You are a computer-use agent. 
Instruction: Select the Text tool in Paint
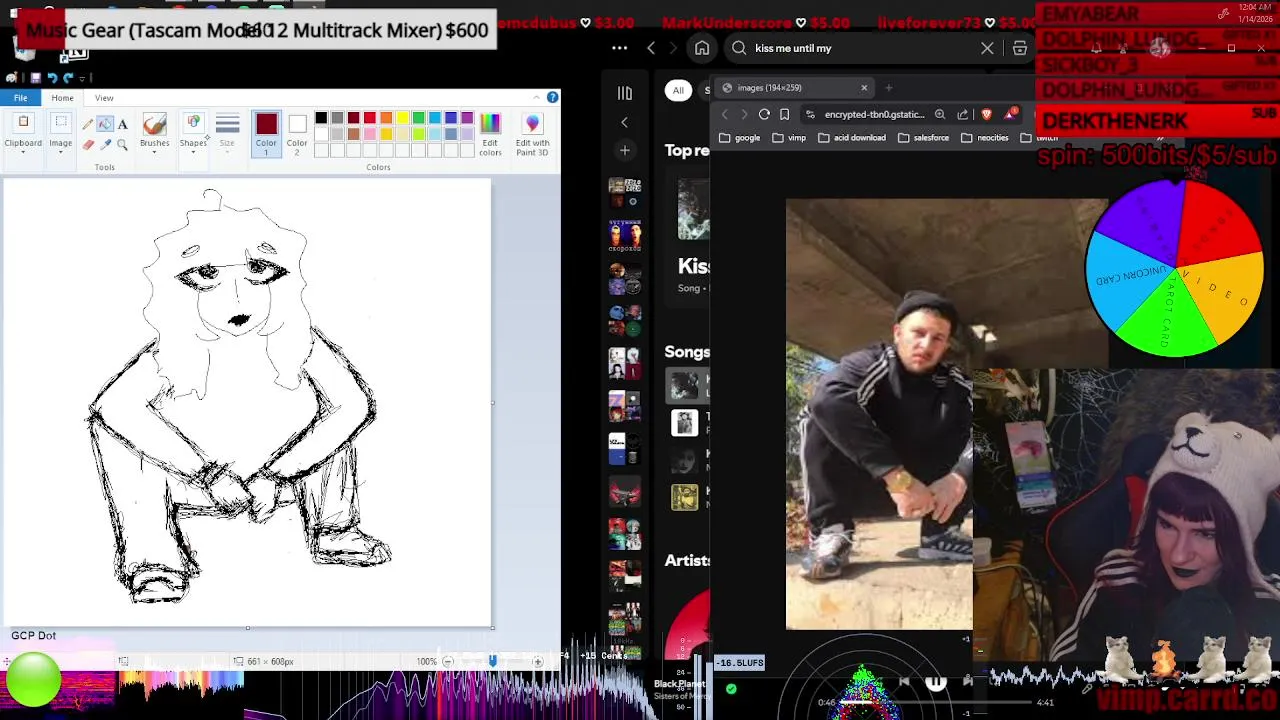tap(122, 124)
